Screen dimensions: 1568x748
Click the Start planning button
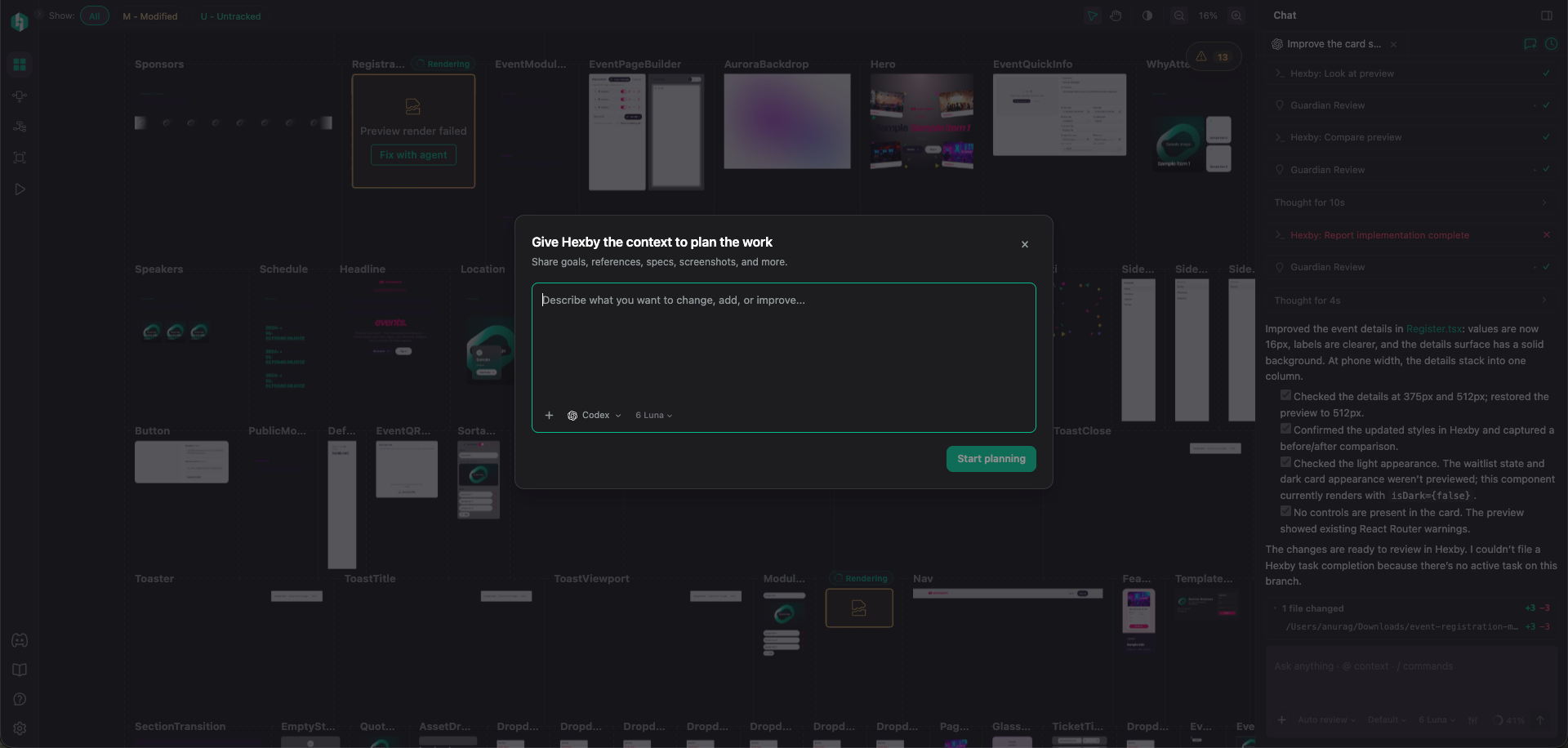coord(991,459)
